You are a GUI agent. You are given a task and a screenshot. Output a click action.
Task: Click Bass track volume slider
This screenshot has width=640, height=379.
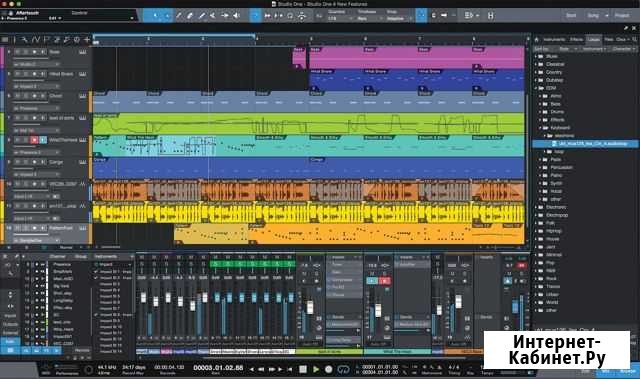tap(31, 58)
